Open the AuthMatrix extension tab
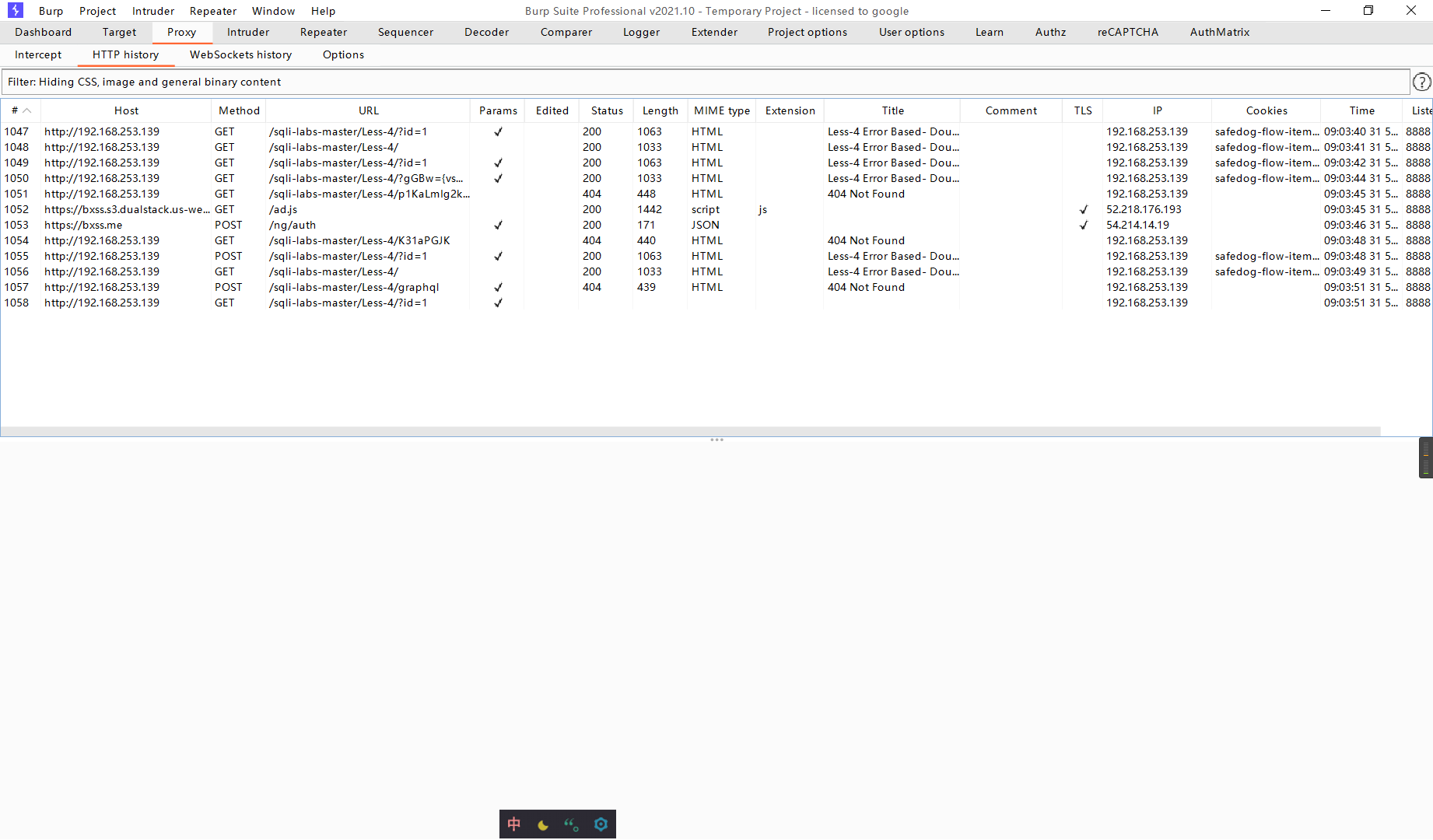 (1220, 32)
